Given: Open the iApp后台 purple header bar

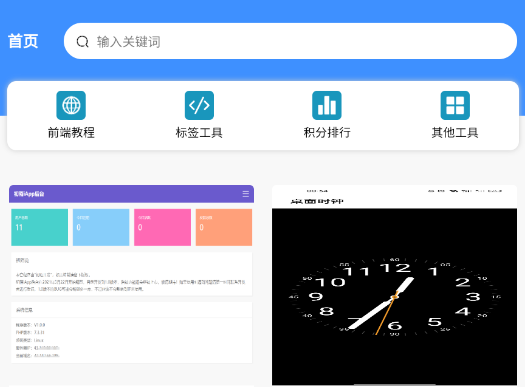Looking at the screenshot, I should coord(131,194).
